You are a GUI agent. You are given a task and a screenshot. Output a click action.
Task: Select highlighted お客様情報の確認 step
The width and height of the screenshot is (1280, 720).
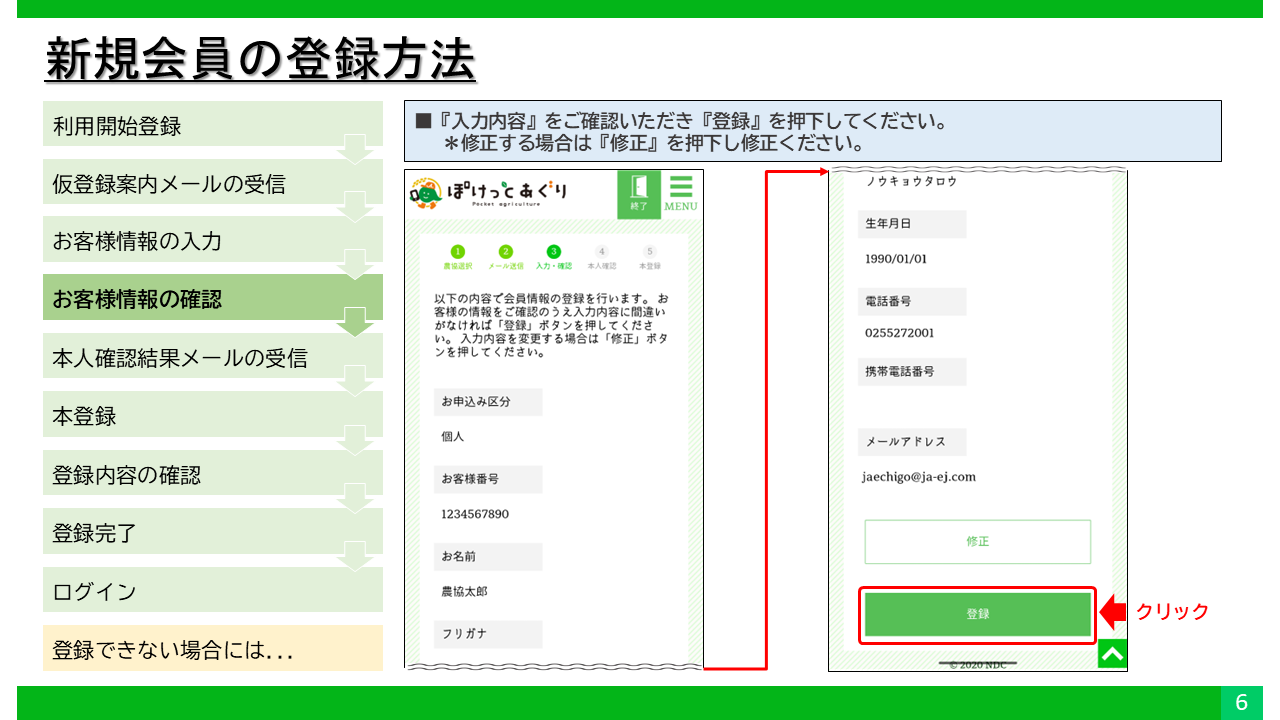click(x=212, y=299)
